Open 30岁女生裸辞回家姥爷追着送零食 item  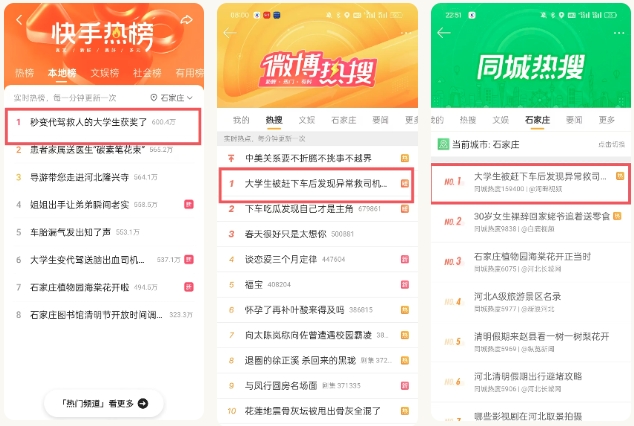pyautogui.click(x=531, y=221)
